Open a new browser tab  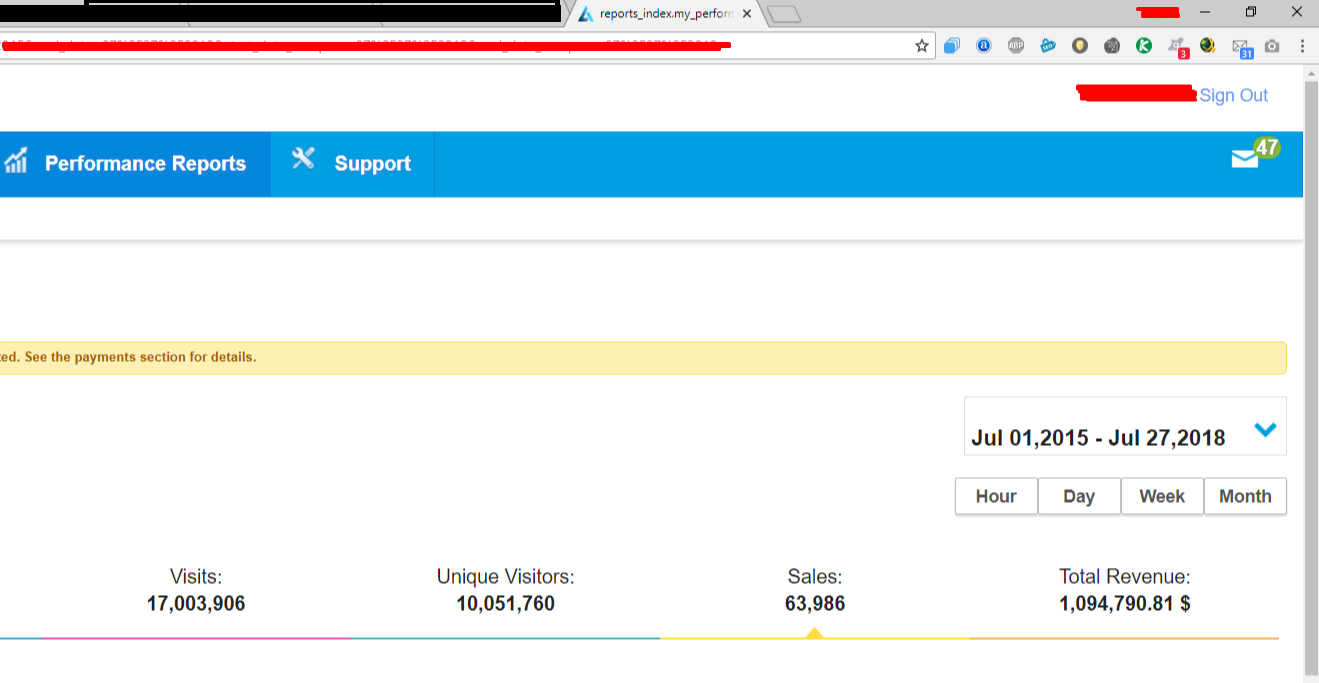click(x=784, y=14)
